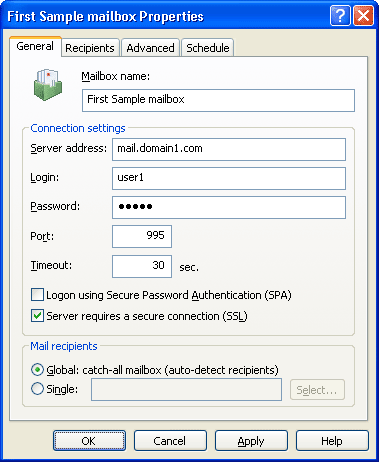Select the General tab
Viewport: 379px width, 462px height.
pyautogui.click(x=35, y=46)
